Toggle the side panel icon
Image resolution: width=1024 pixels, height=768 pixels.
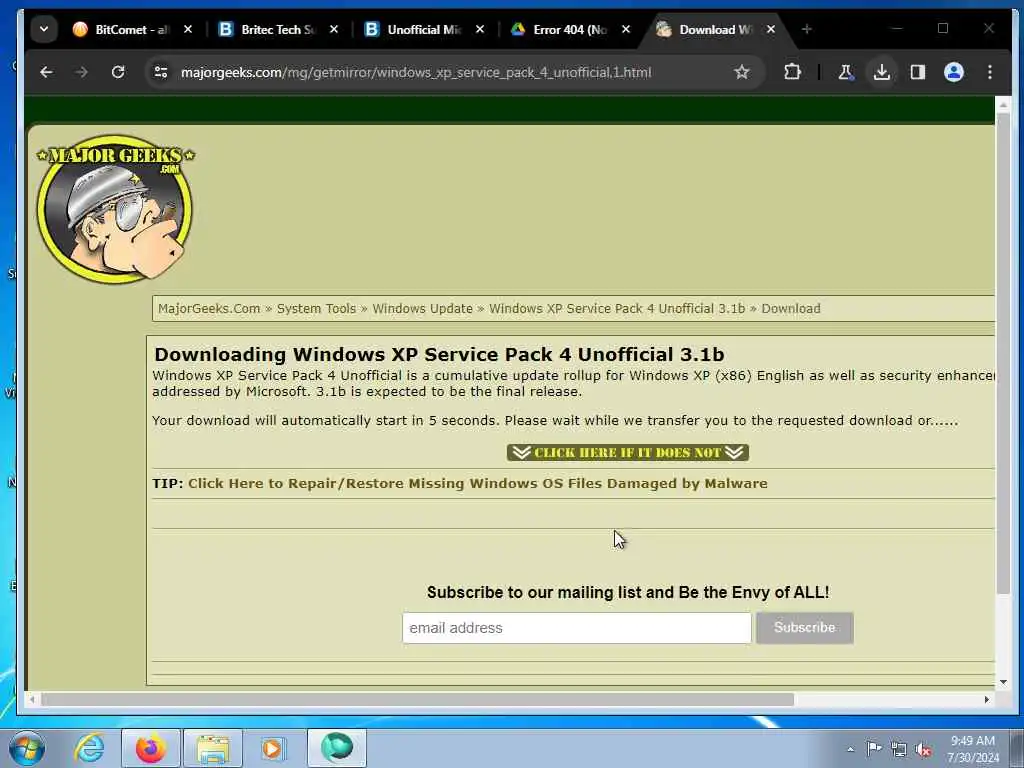918,72
